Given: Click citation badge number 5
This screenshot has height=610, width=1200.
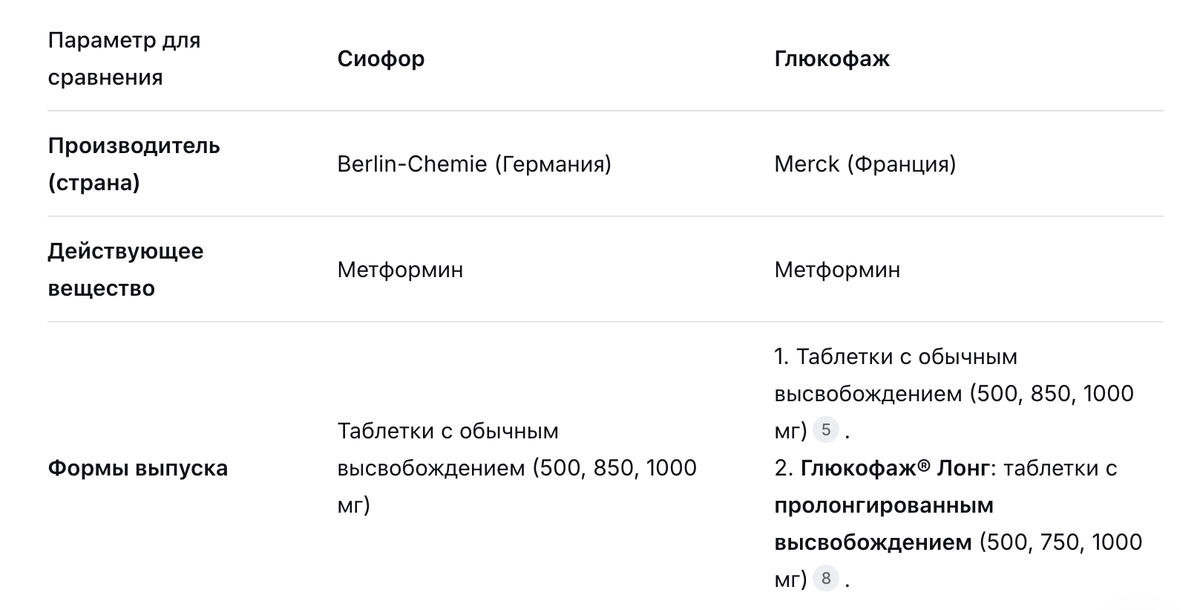Looking at the screenshot, I should (825, 431).
